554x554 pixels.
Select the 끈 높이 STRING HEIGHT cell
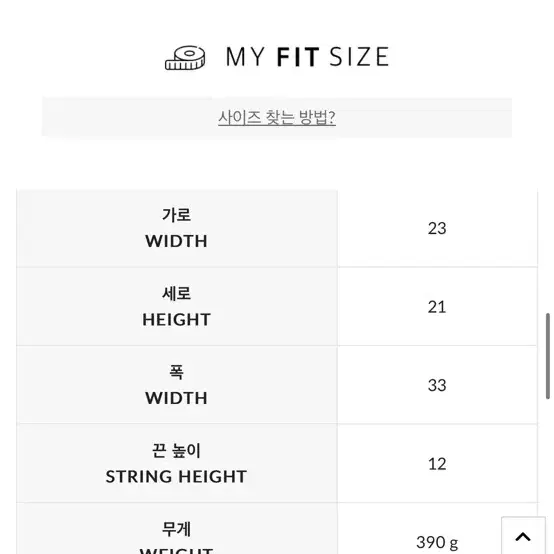(177, 464)
